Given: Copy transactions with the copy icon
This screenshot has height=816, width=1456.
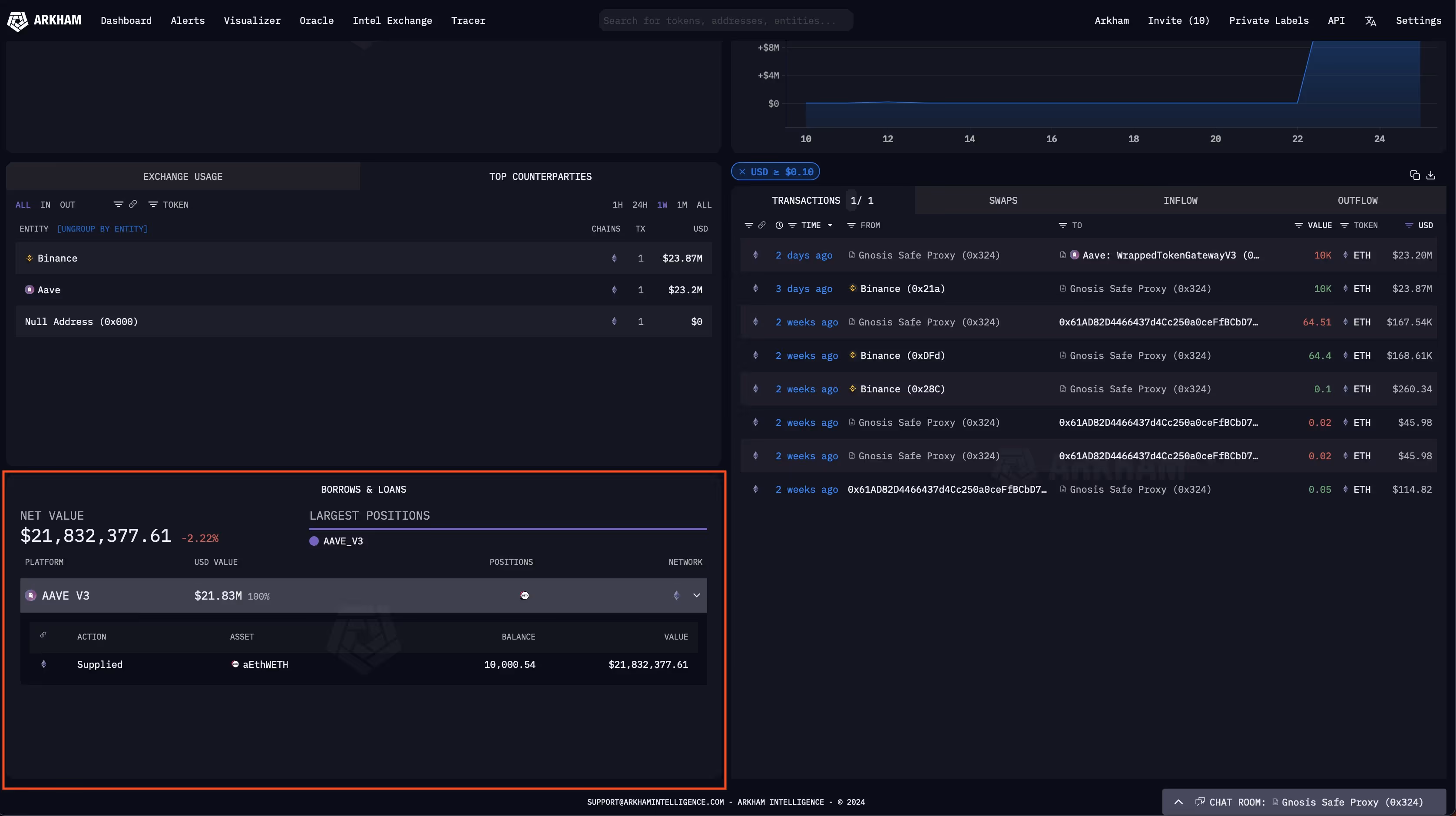Looking at the screenshot, I should 1415,175.
